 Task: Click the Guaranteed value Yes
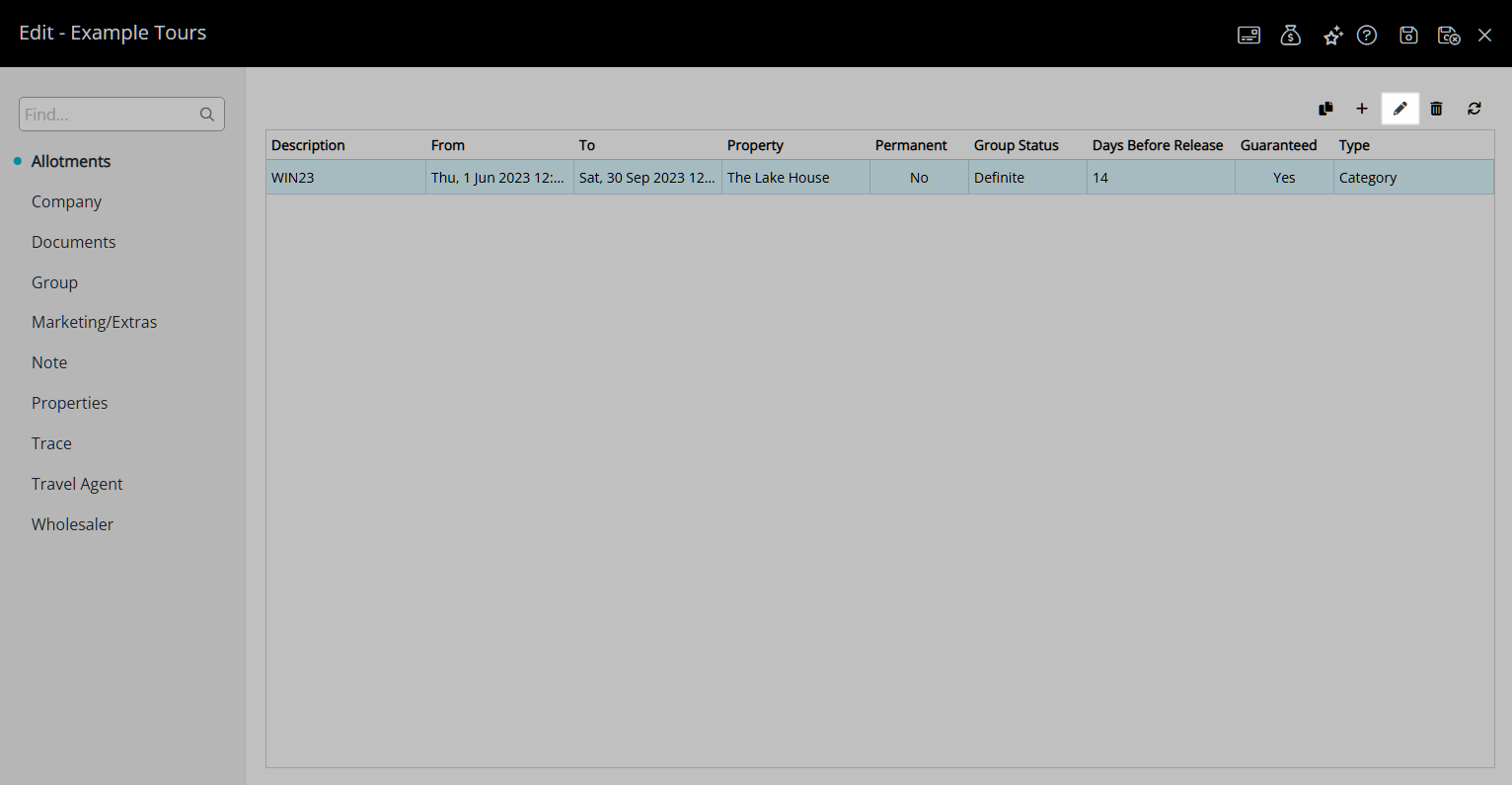[1284, 178]
